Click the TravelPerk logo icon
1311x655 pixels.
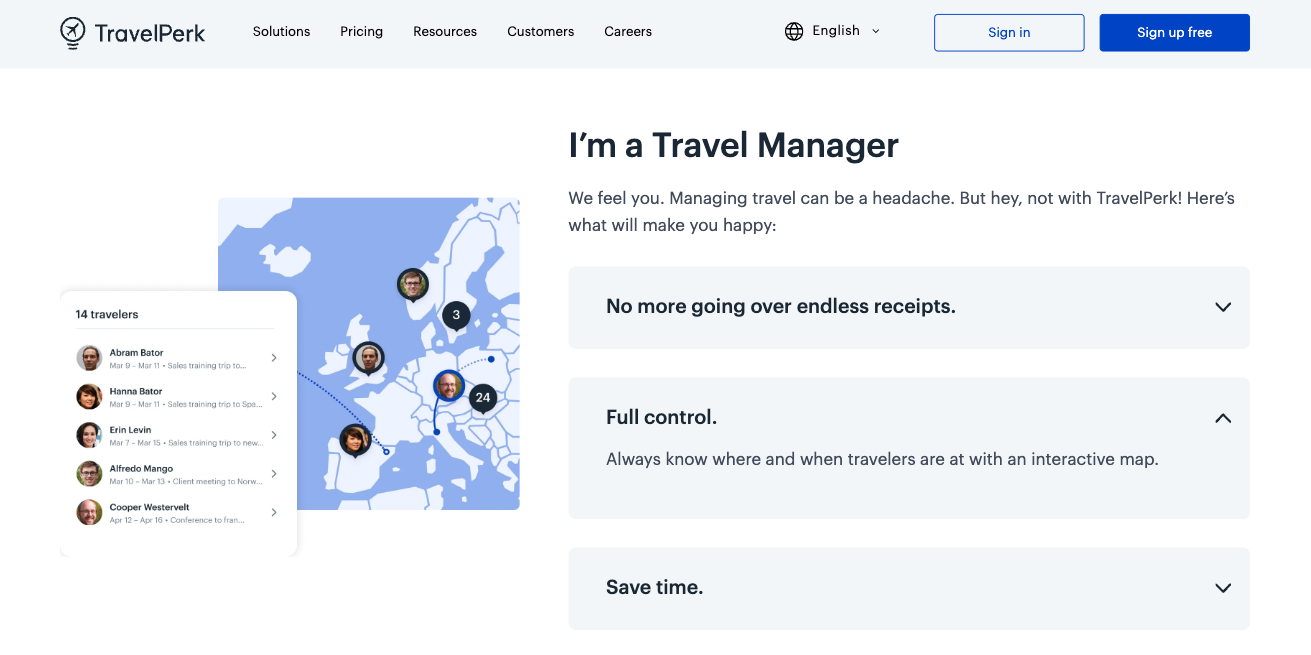click(x=73, y=32)
